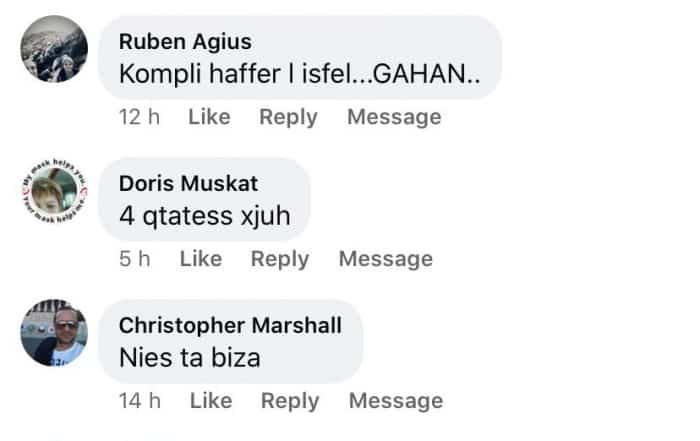
Task: Click the 14 h timestamp on Christopher's comment
Action: 141,401
